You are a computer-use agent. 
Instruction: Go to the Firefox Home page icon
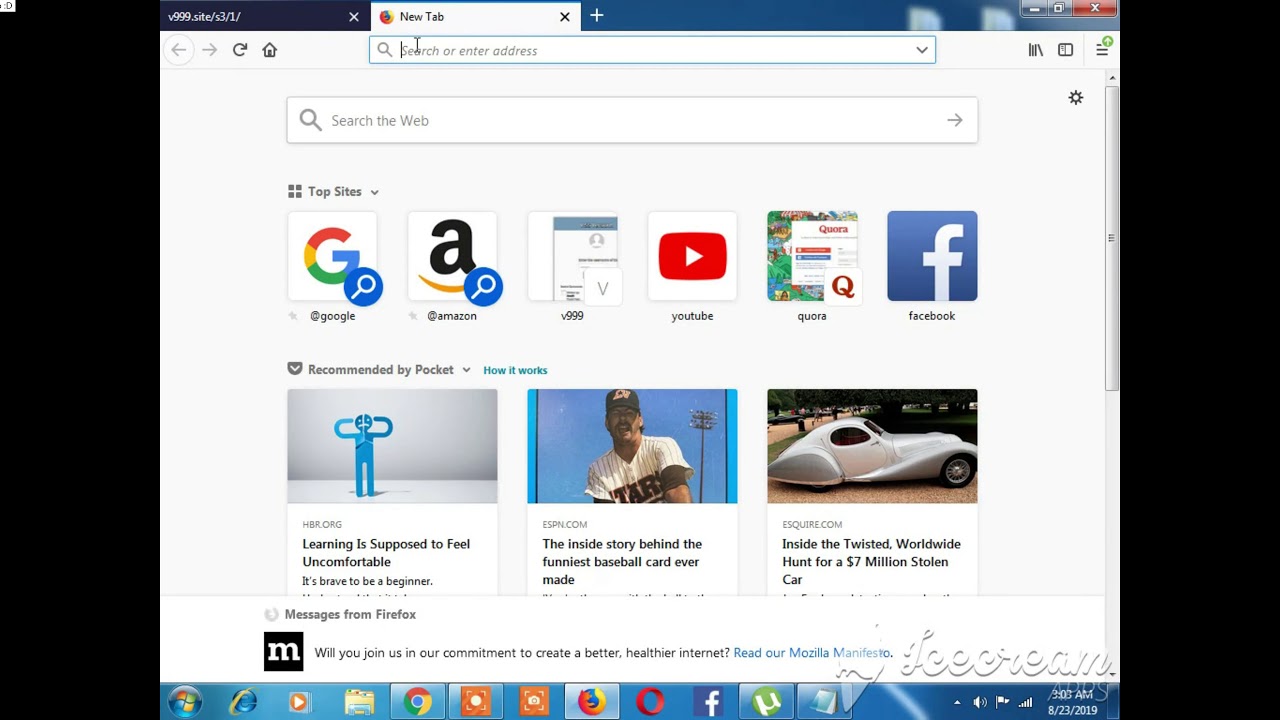coord(270,50)
